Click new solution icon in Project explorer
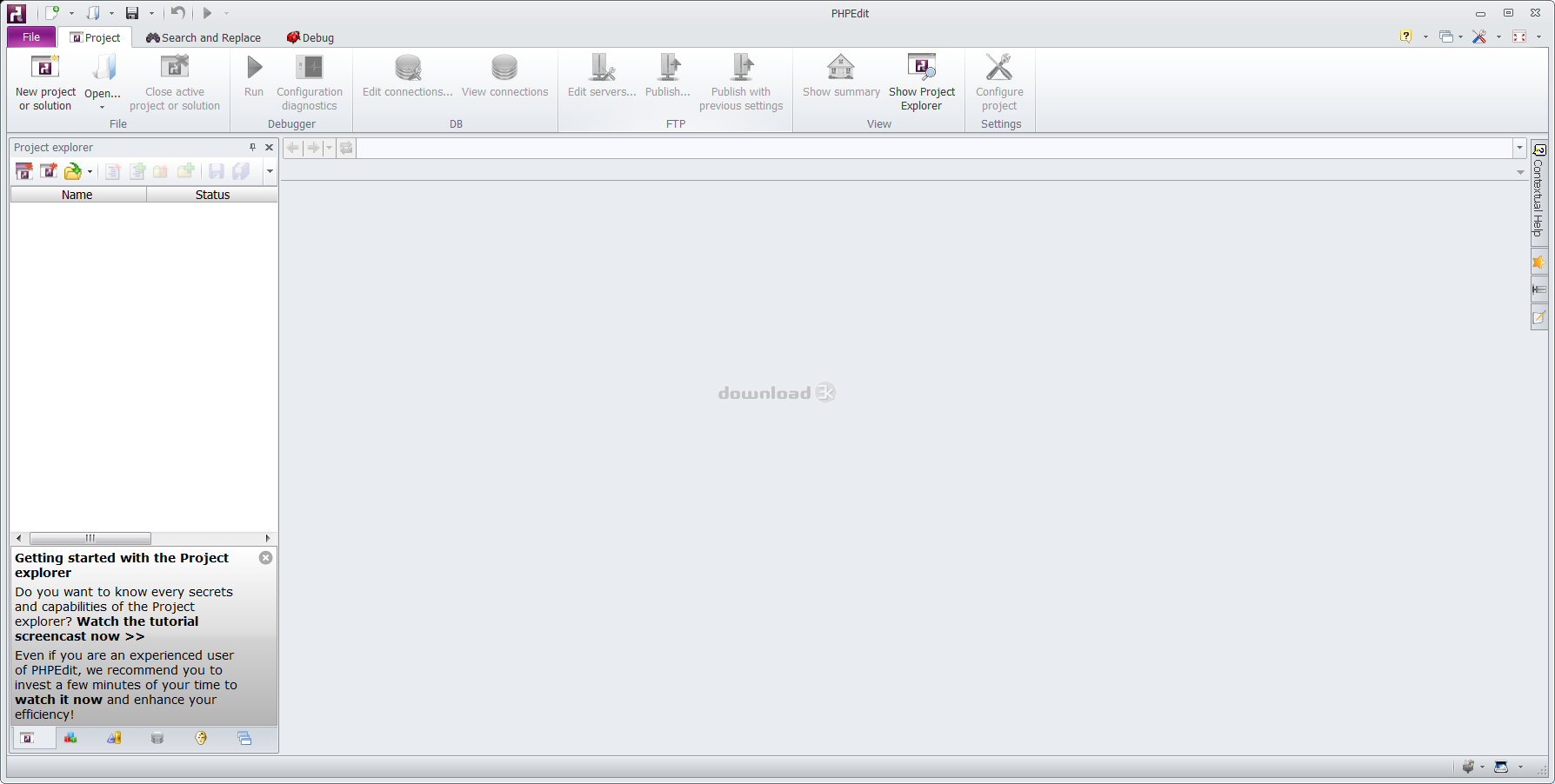This screenshot has width=1555, height=784. pyautogui.click(x=24, y=171)
